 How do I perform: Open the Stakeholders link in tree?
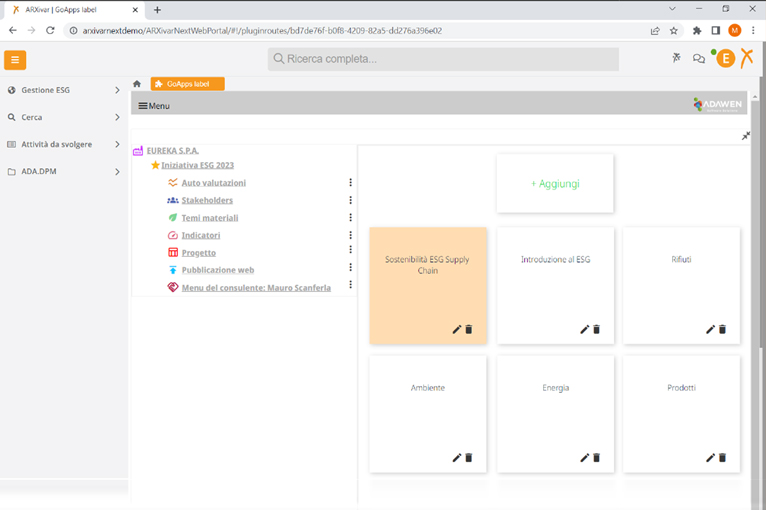[x=207, y=200]
